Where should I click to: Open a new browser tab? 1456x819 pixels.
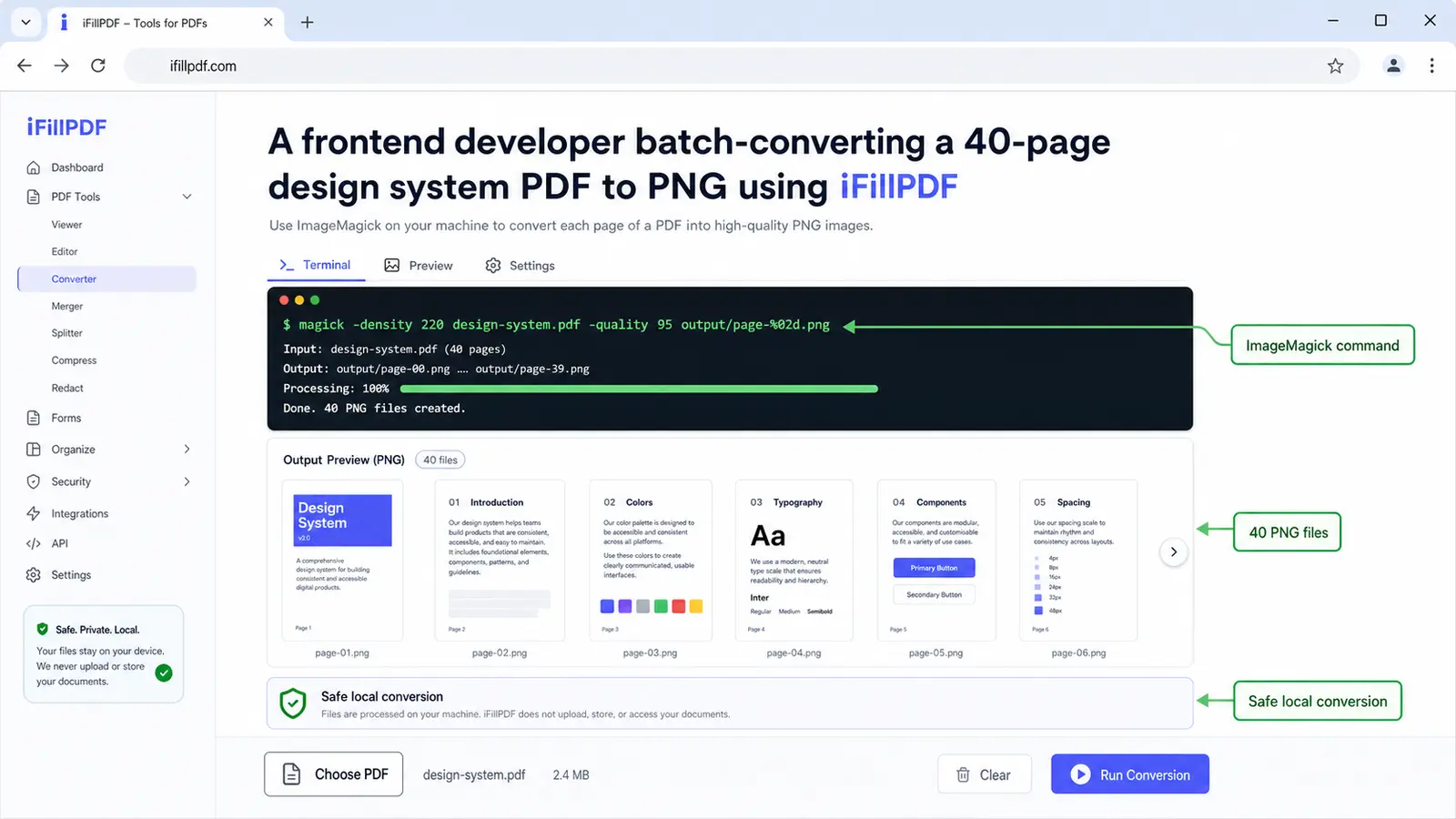click(307, 23)
